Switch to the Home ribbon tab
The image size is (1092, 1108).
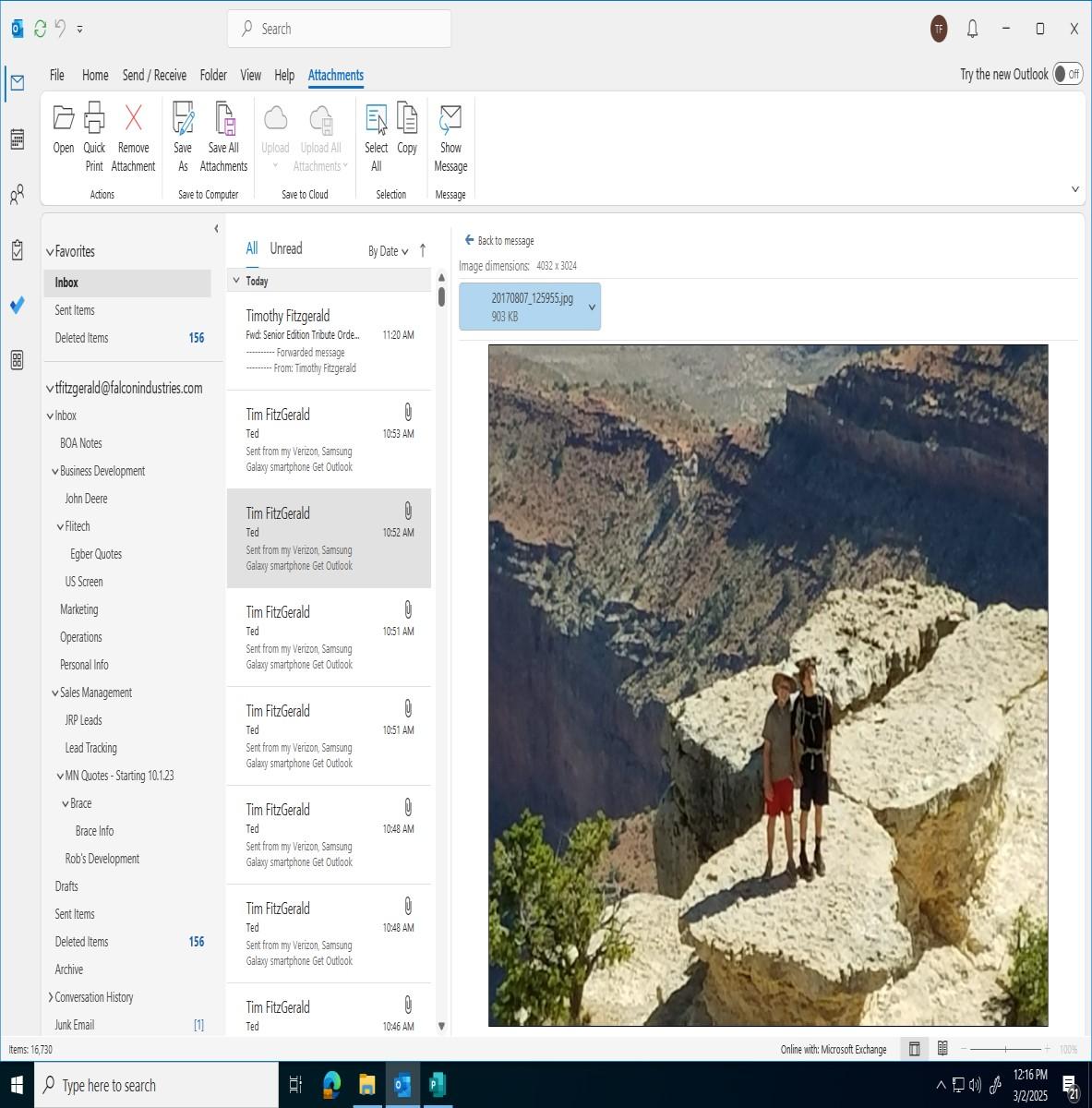tap(95, 75)
